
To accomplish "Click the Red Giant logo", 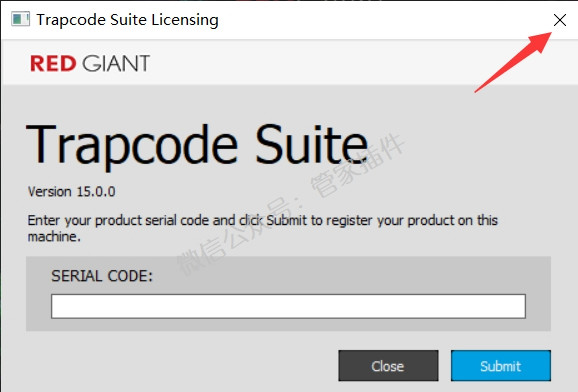I will (x=90, y=63).
